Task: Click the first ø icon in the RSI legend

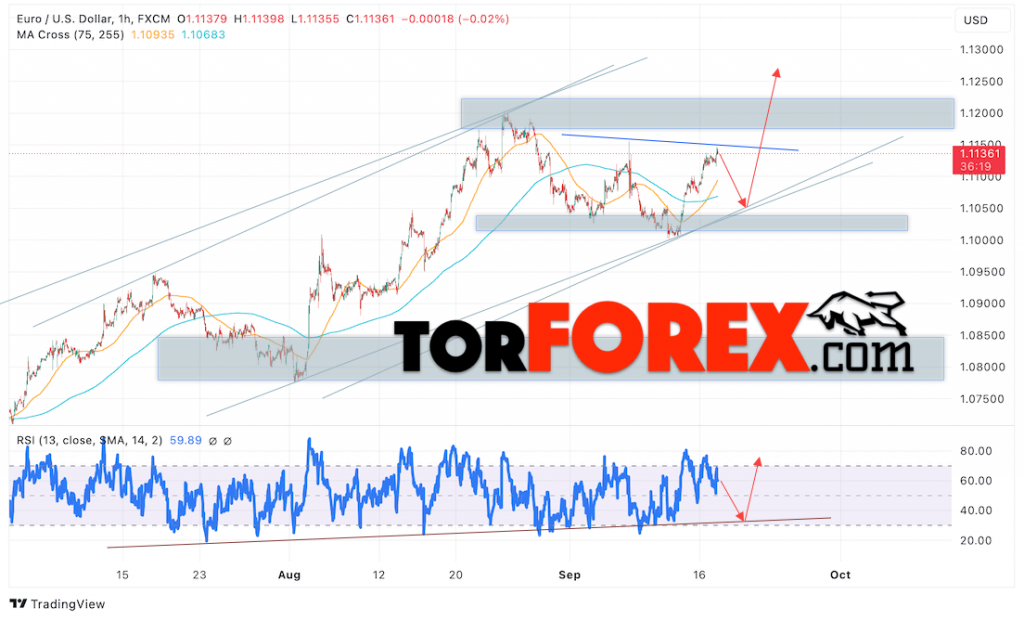Action: point(213,440)
